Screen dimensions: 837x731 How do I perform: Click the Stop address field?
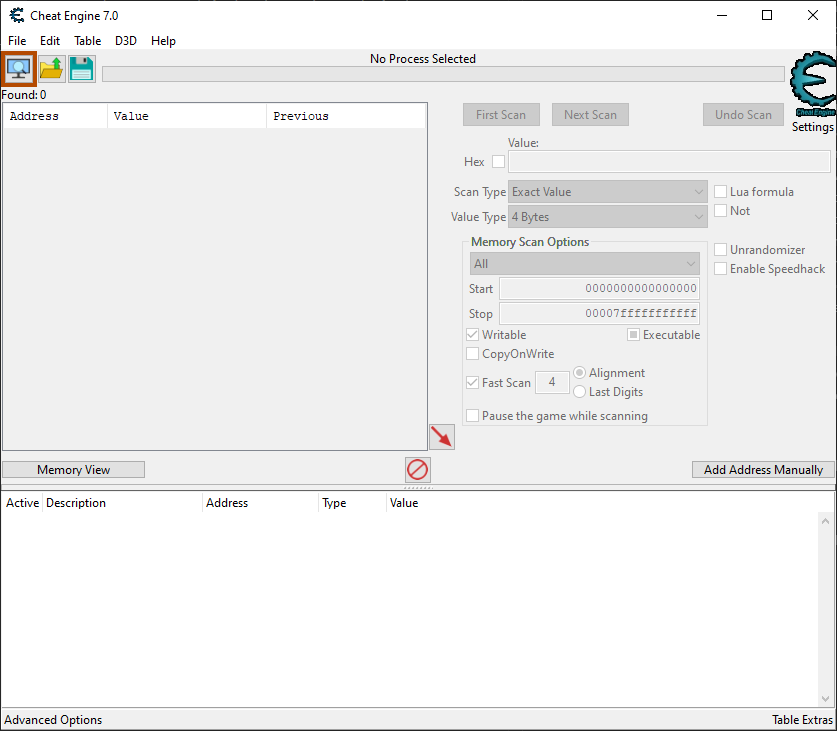(599, 313)
